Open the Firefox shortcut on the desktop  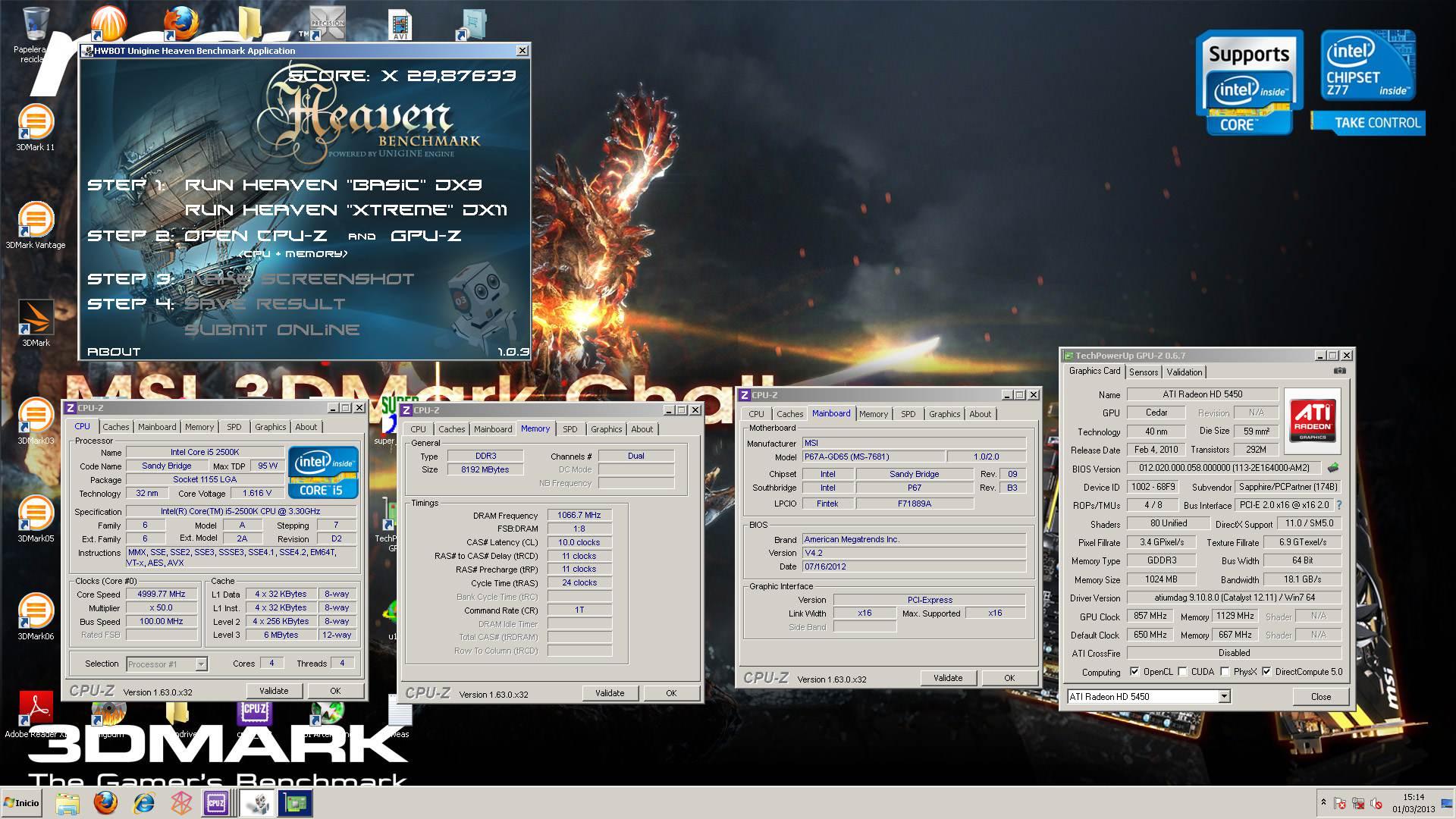[x=180, y=24]
